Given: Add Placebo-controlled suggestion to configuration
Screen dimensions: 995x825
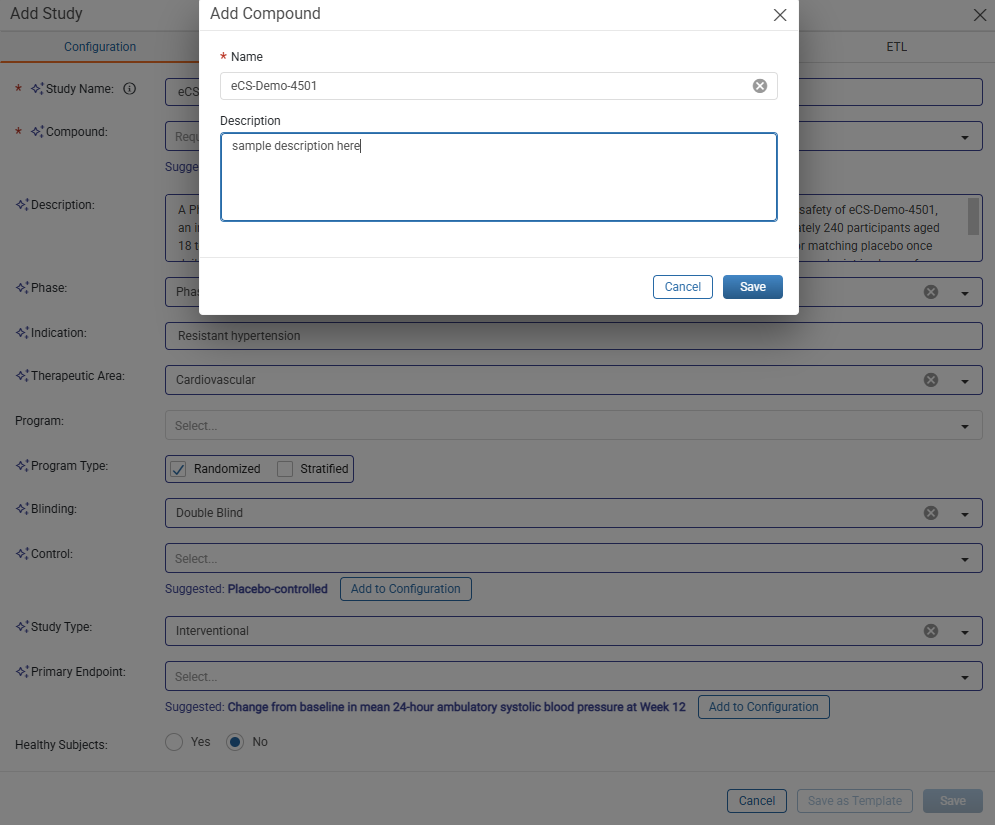Looking at the screenshot, I should click(405, 589).
